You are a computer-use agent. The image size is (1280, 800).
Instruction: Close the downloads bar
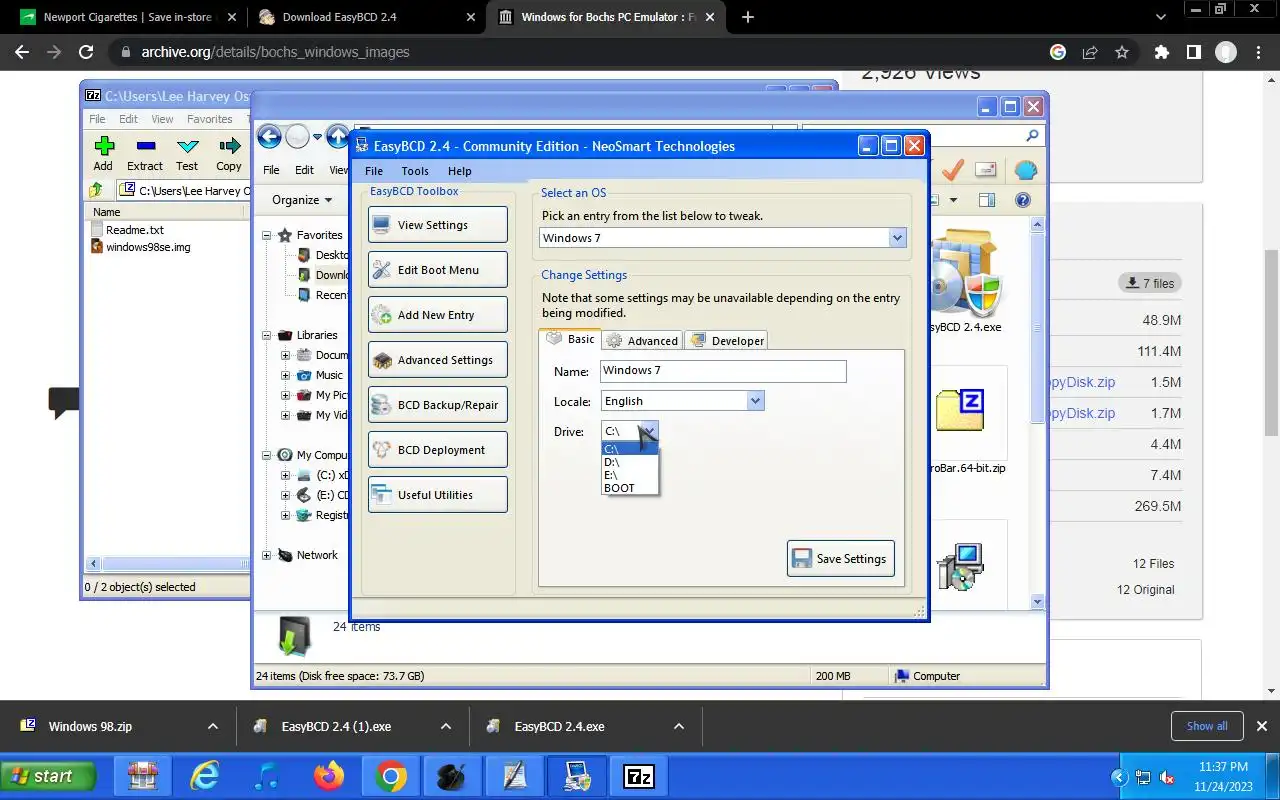(x=1262, y=726)
